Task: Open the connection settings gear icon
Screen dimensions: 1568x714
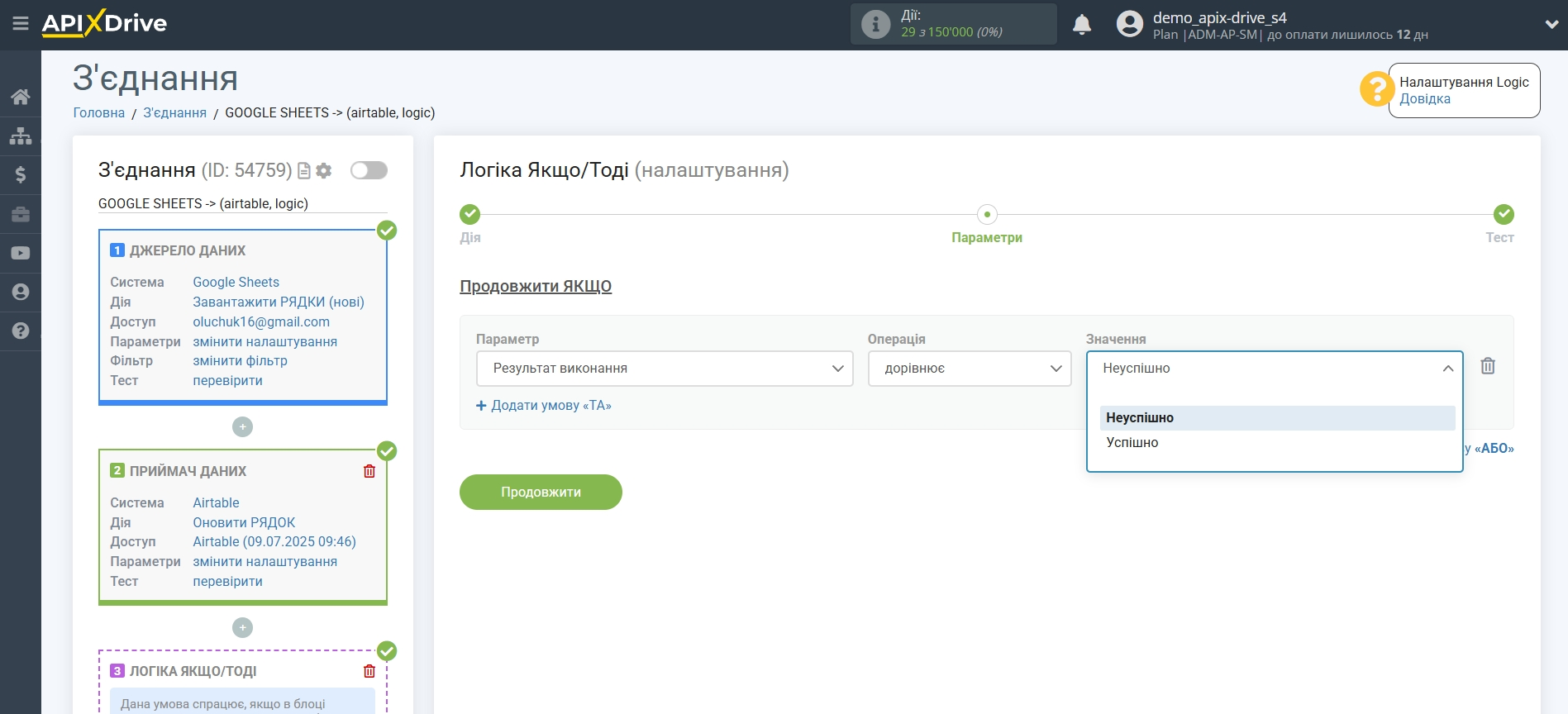Action: tap(324, 170)
